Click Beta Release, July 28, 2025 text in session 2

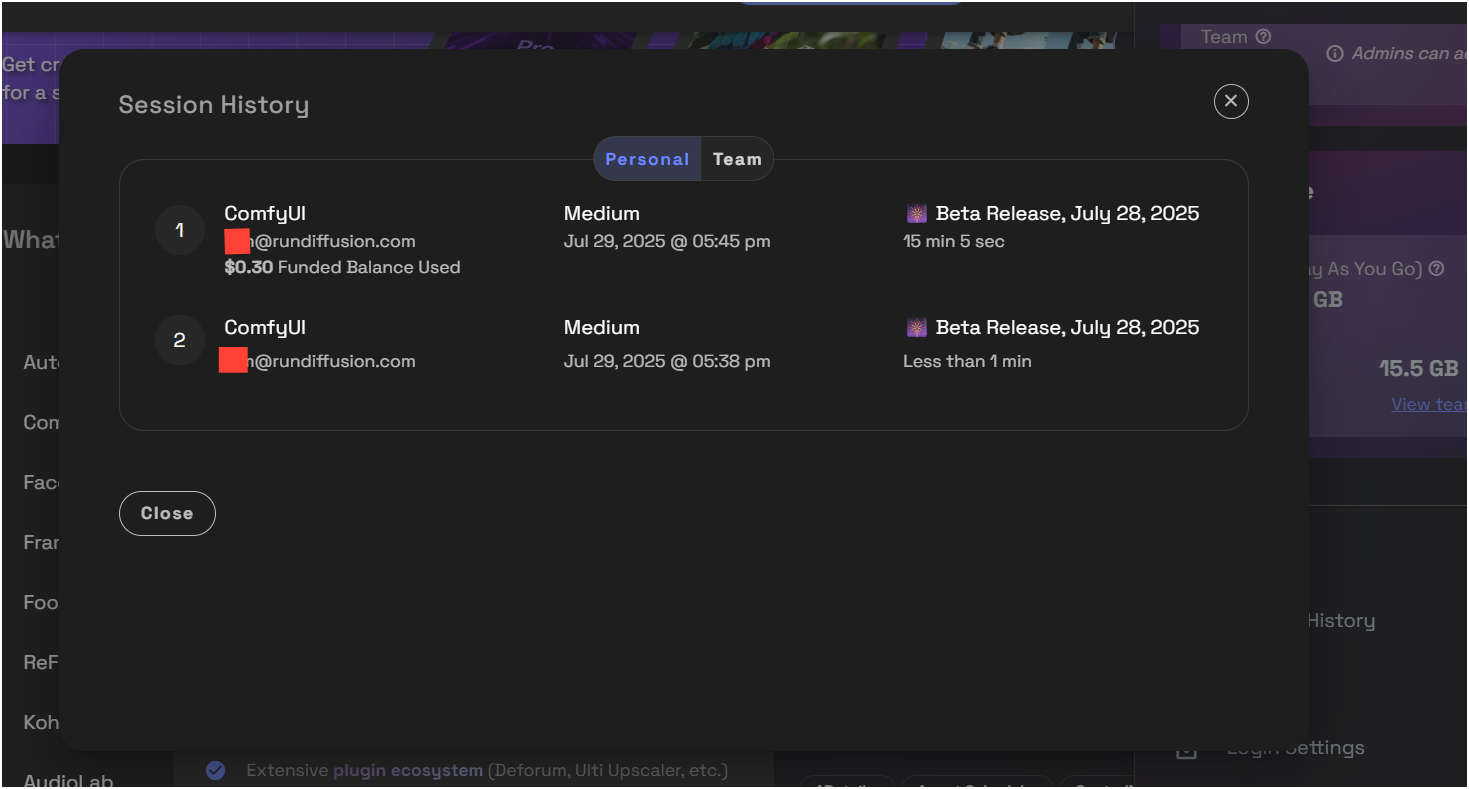coord(1067,328)
